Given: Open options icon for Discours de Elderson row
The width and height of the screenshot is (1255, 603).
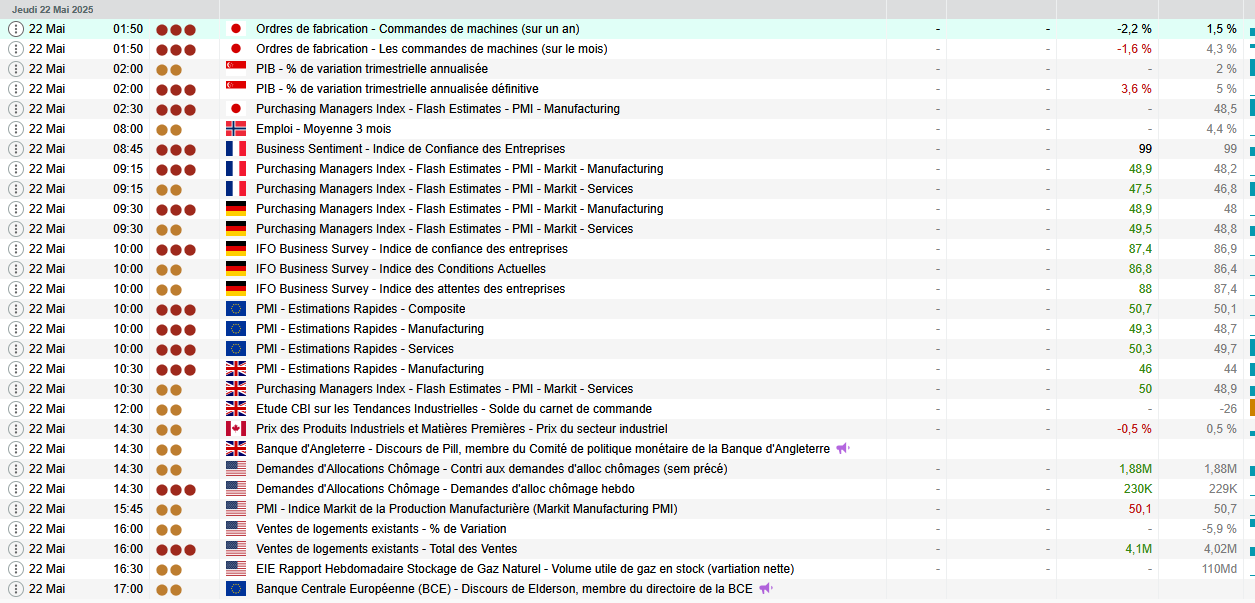Looking at the screenshot, I should pyautogui.click(x=15, y=589).
